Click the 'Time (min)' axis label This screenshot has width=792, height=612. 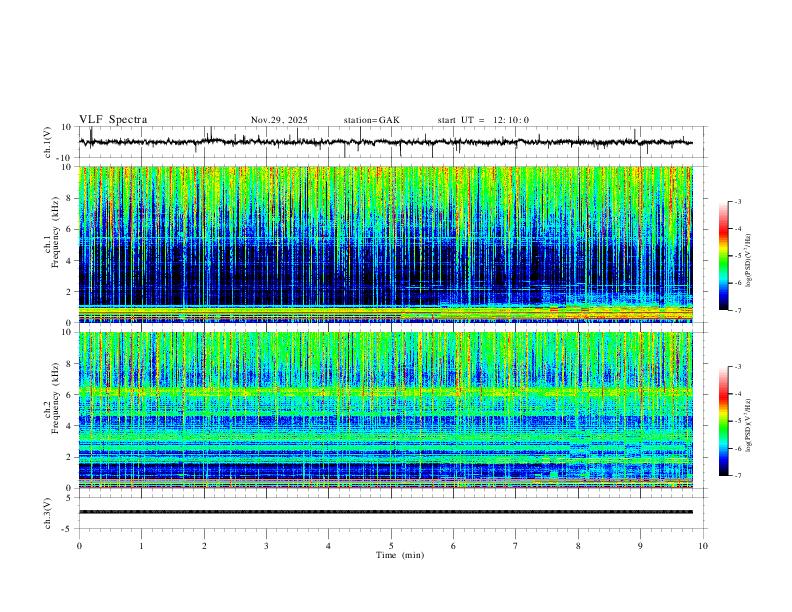click(400, 555)
